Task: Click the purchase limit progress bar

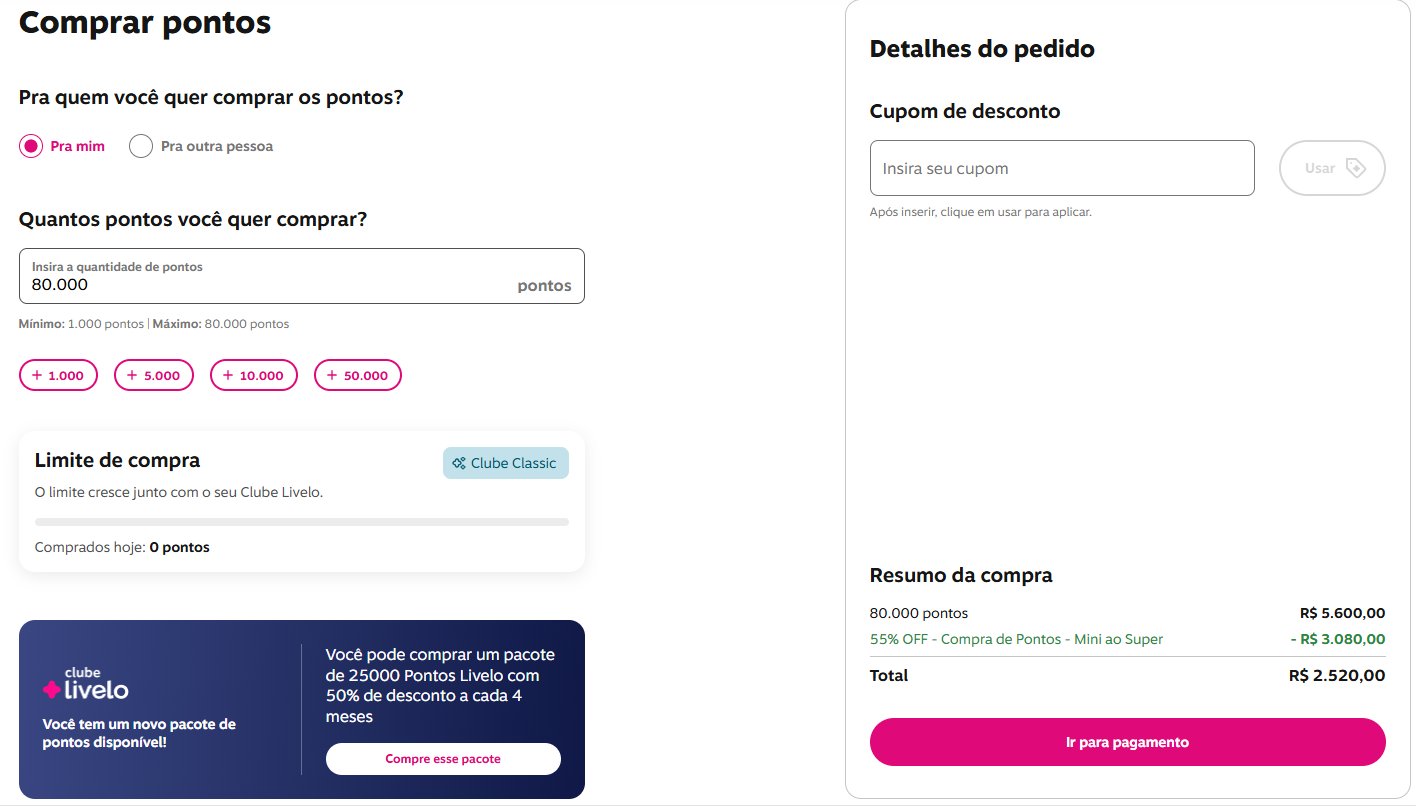Action: (301, 522)
